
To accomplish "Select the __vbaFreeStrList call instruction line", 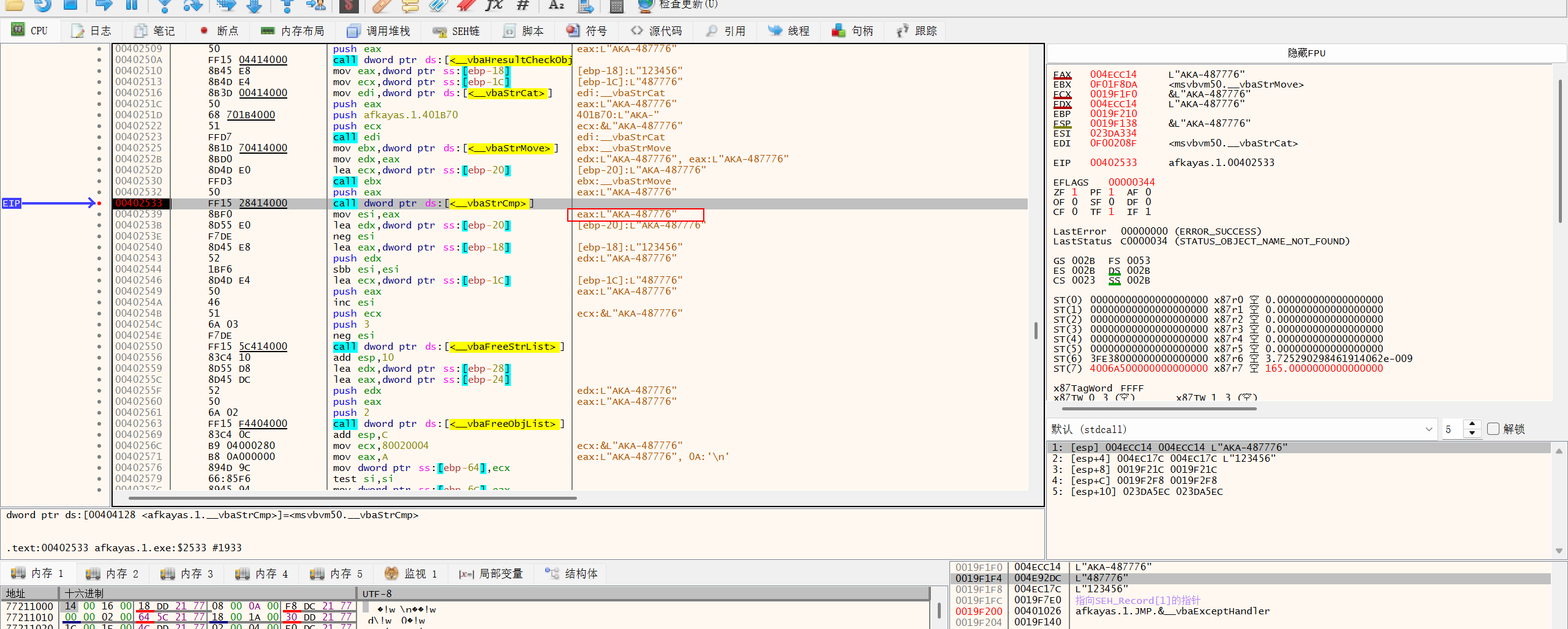I will click(x=448, y=347).
